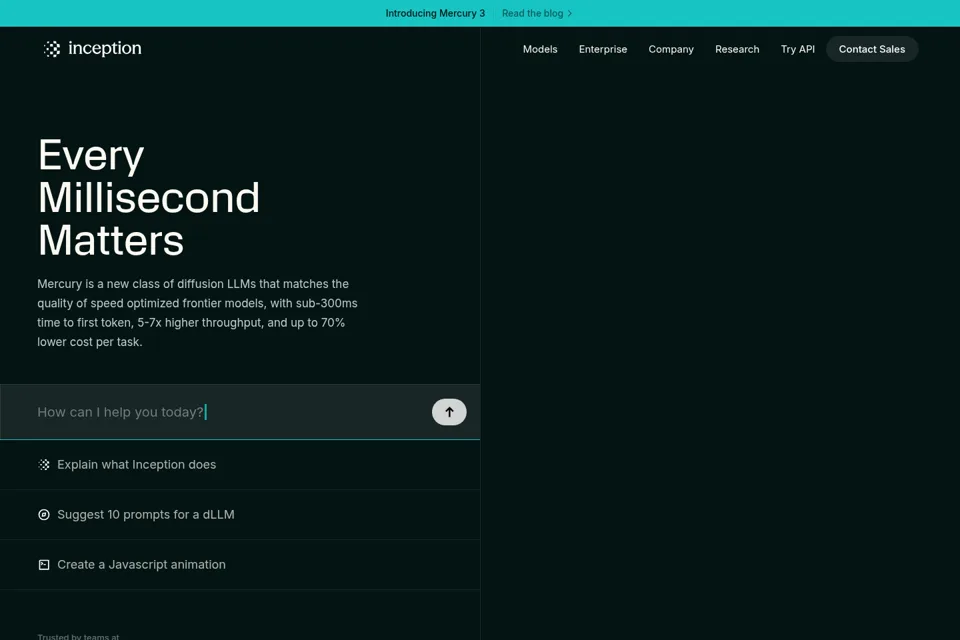Open the Enterprise menu
The width and height of the screenshot is (960, 640).
[x=602, y=49]
